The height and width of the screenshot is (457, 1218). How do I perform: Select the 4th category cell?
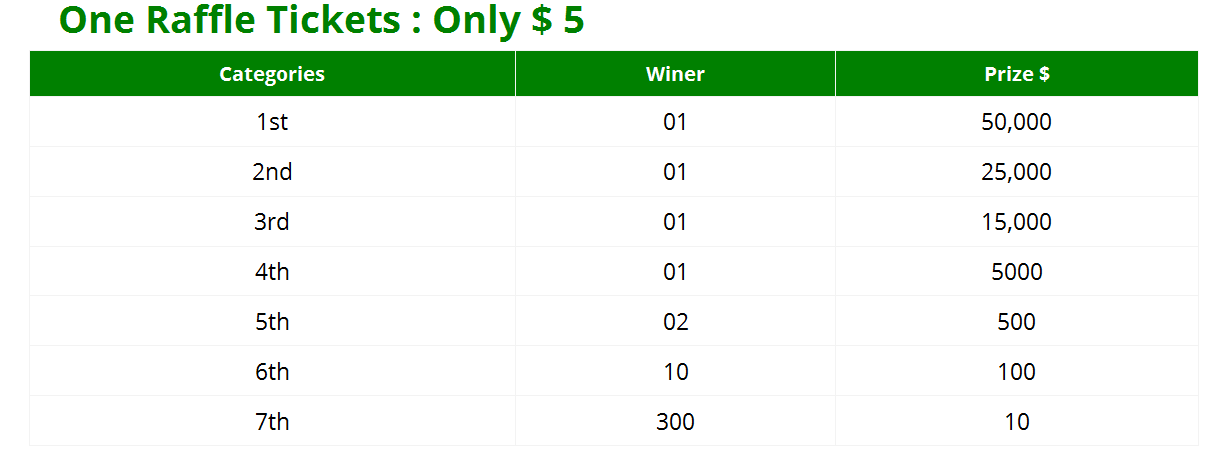(x=272, y=272)
